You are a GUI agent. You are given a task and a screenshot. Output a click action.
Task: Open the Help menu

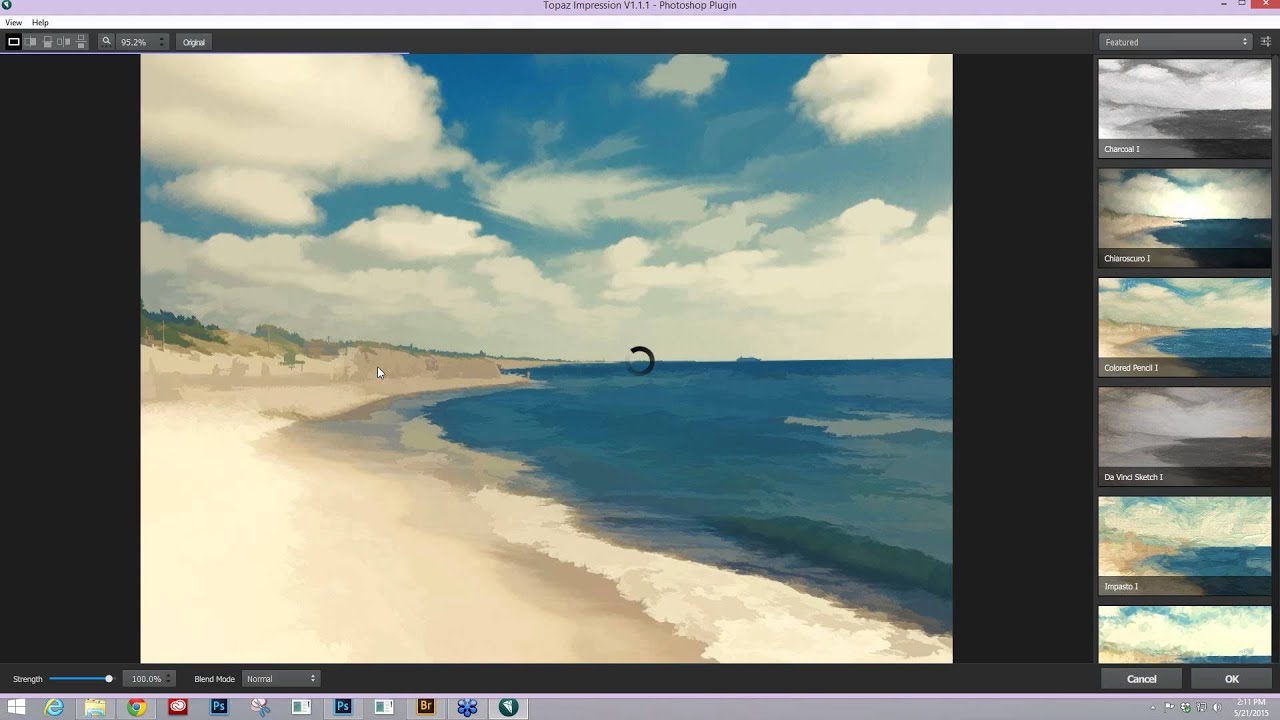click(40, 22)
